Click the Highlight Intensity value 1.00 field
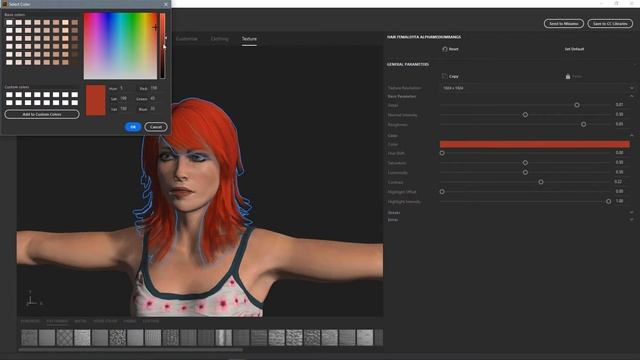Viewport: 640px width, 360px height. (620, 201)
